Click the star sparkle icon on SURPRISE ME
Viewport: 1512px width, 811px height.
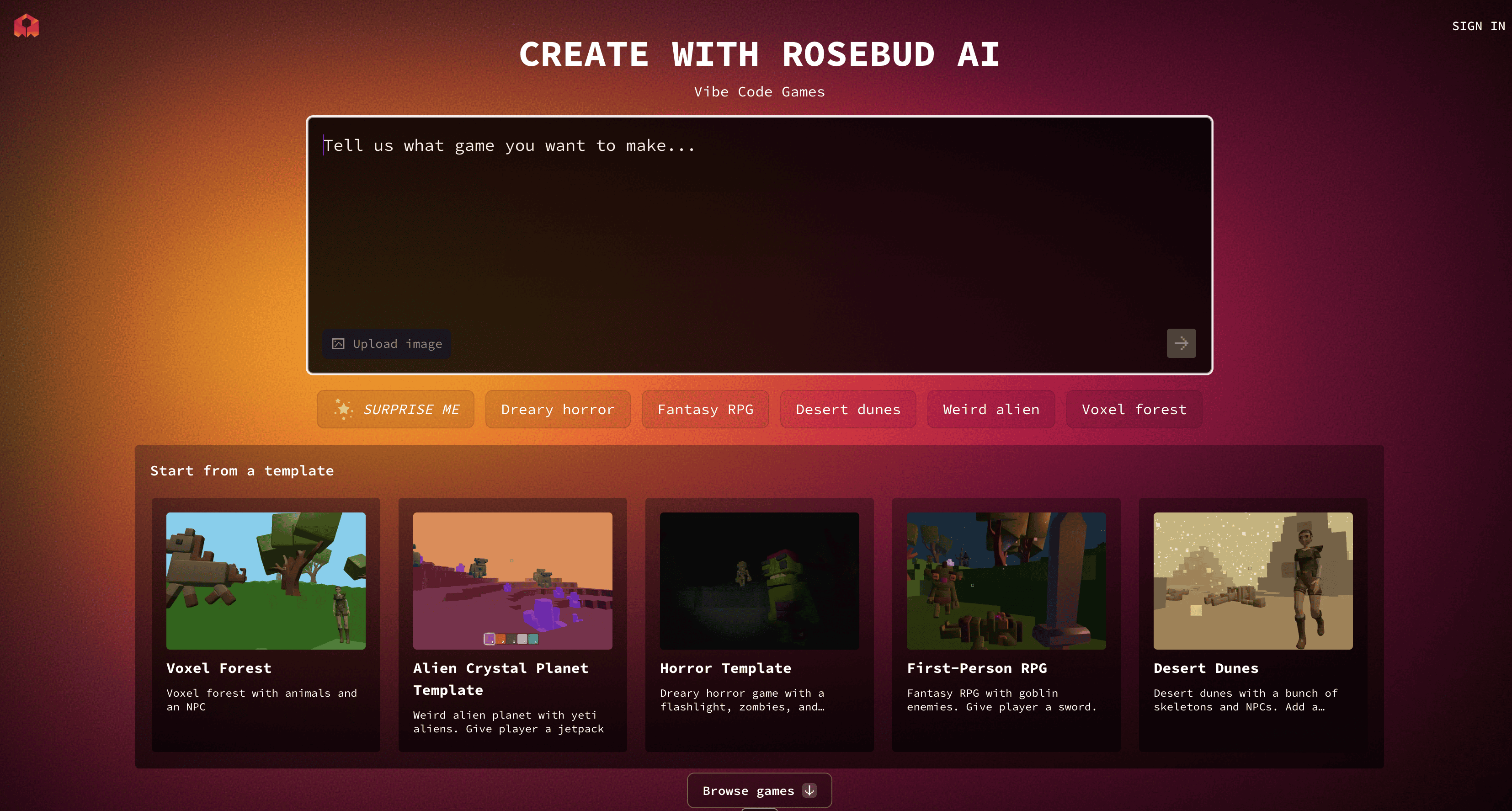click(x=343, y=409)
